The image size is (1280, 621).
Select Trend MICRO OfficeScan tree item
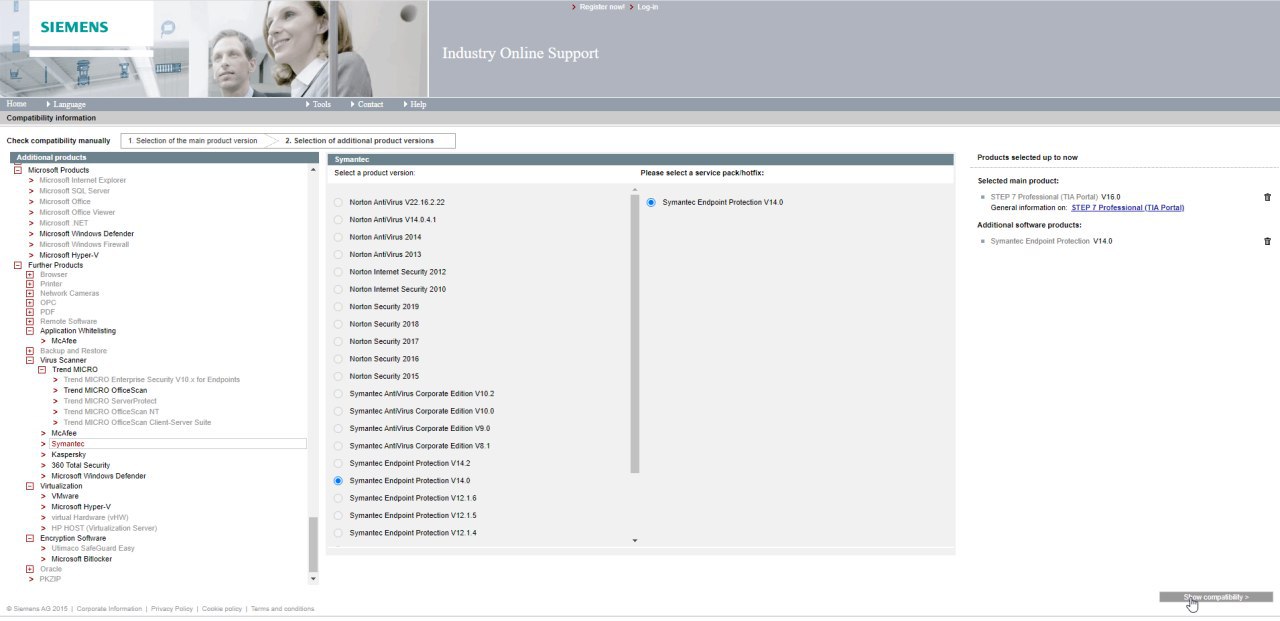[x=105, y=390]
